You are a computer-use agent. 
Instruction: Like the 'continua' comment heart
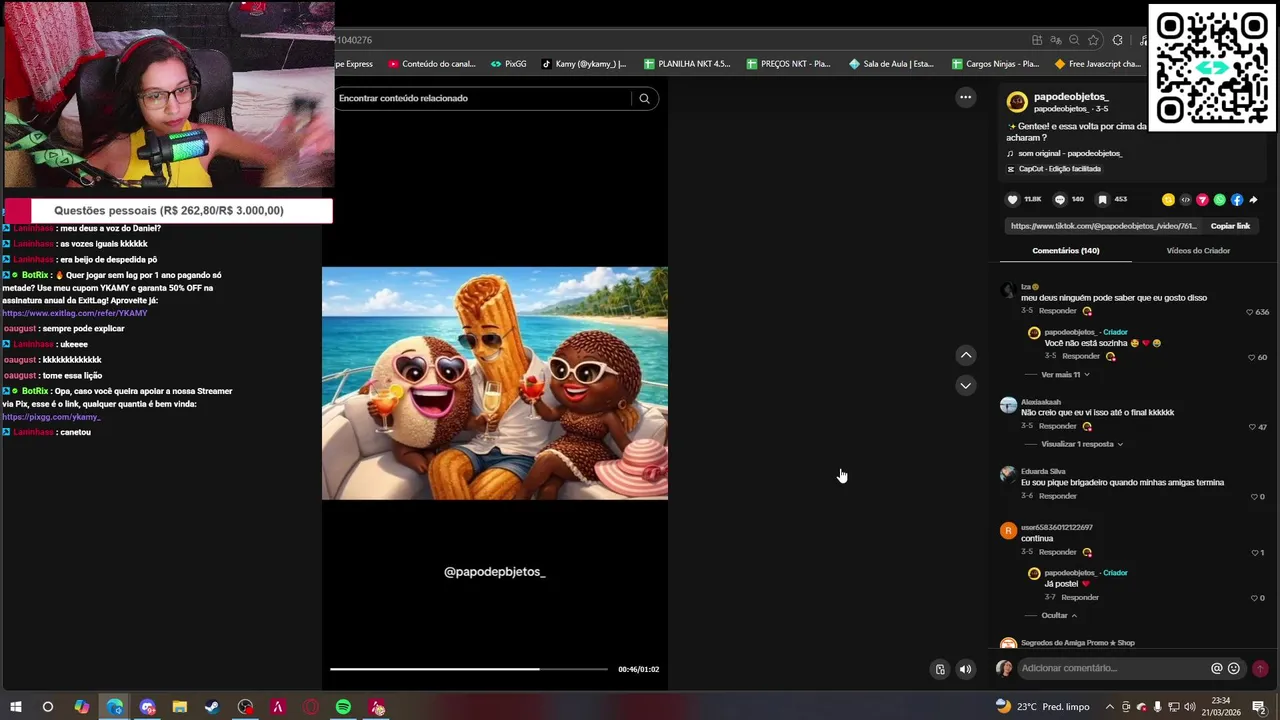[1255, 553]
